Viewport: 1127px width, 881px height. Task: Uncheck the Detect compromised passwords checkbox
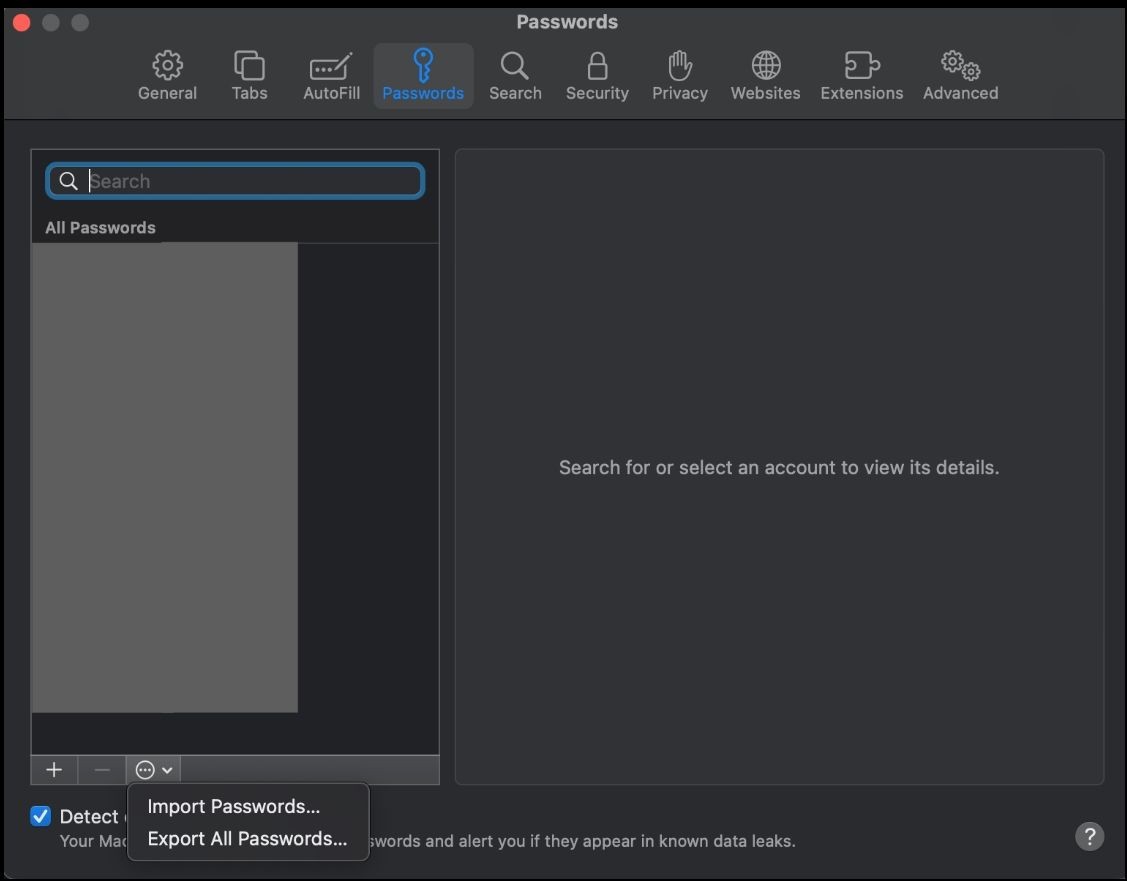tap(41, 816)
